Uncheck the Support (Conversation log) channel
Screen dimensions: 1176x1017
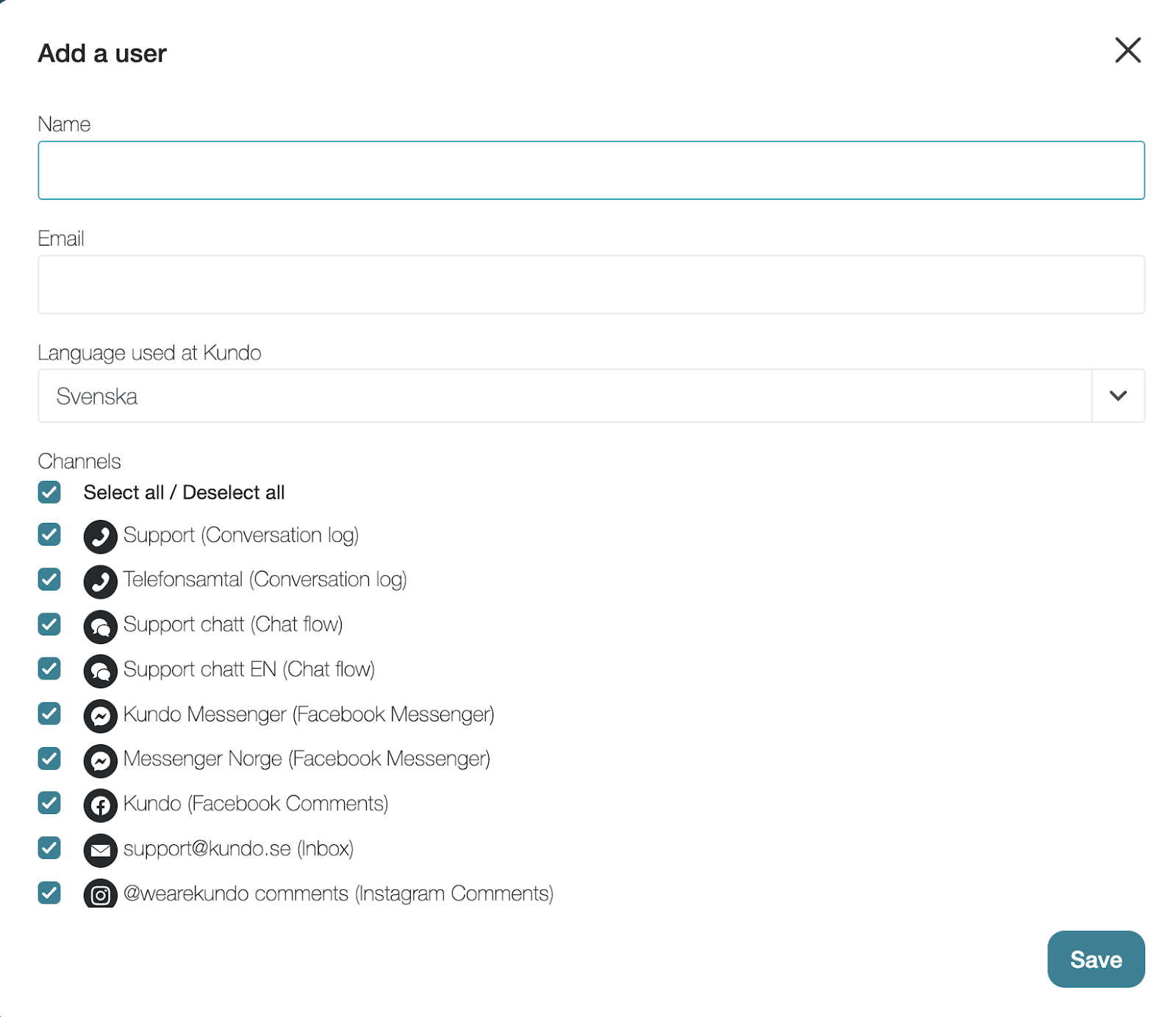(x=49, y=535)
